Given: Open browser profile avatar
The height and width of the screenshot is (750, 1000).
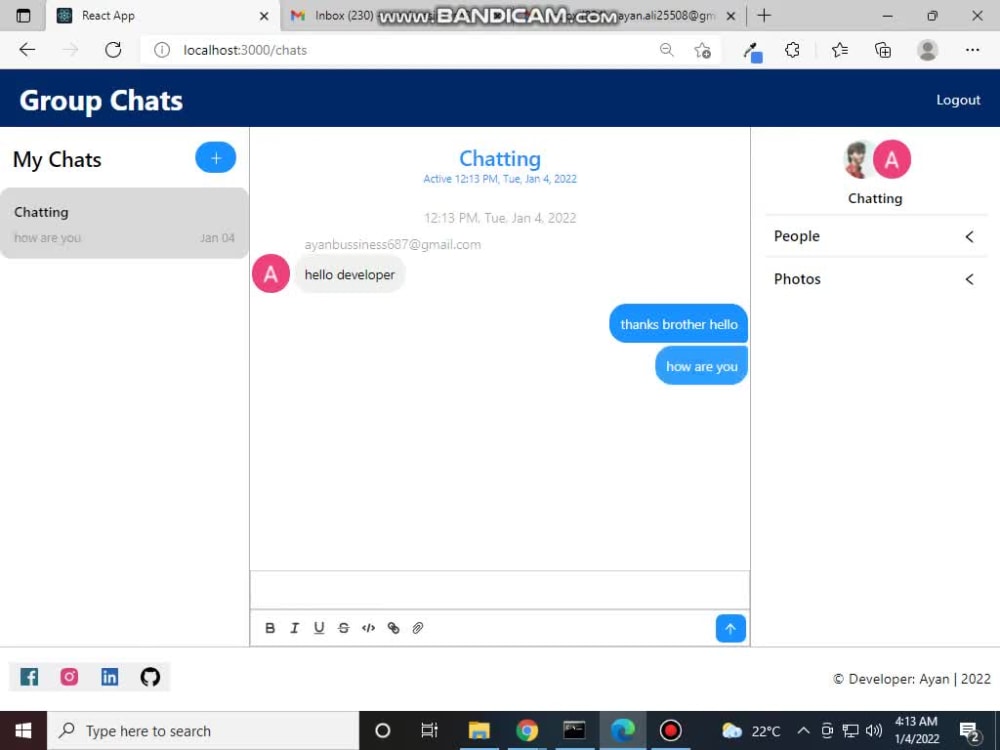Looking at the screenshot, I should coord(927,50).
